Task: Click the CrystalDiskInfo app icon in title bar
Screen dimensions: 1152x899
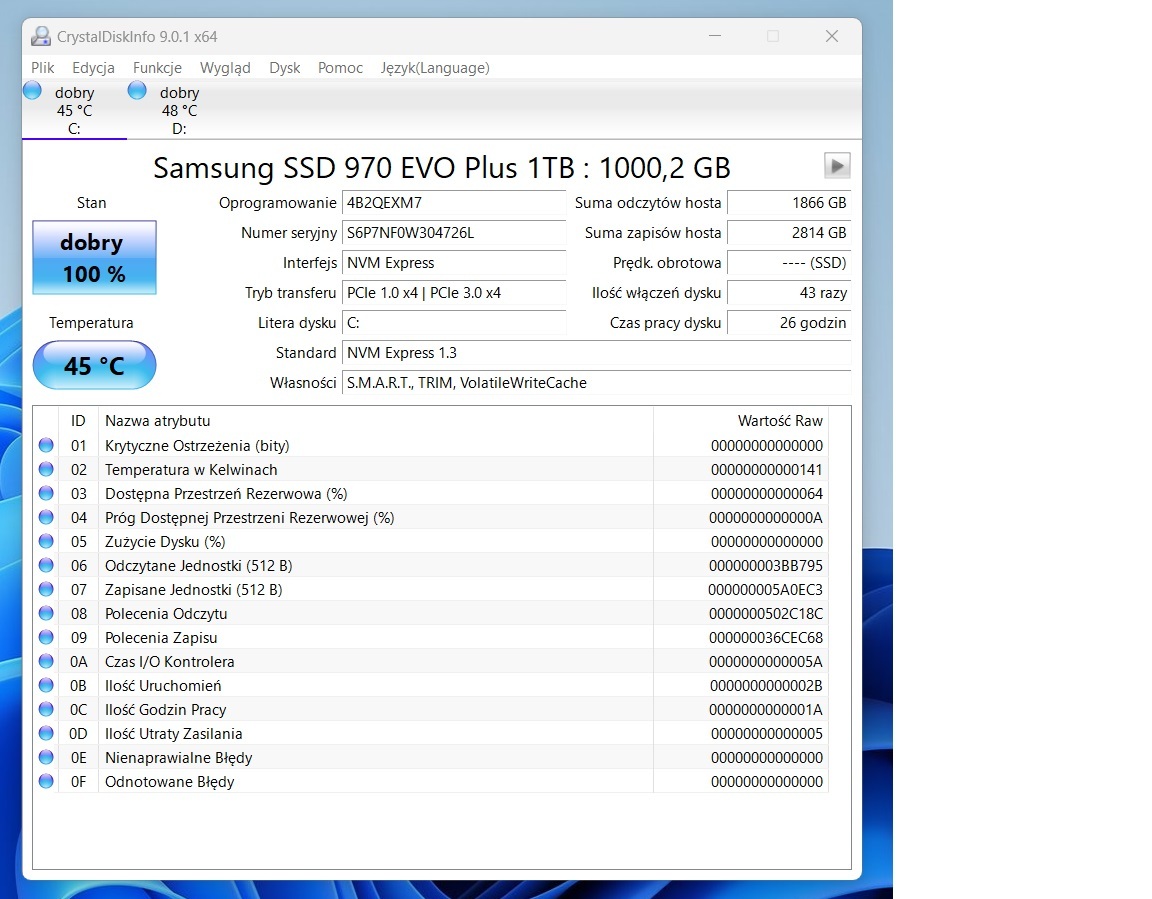Action: pyautogui.click(x=41, y=36)
